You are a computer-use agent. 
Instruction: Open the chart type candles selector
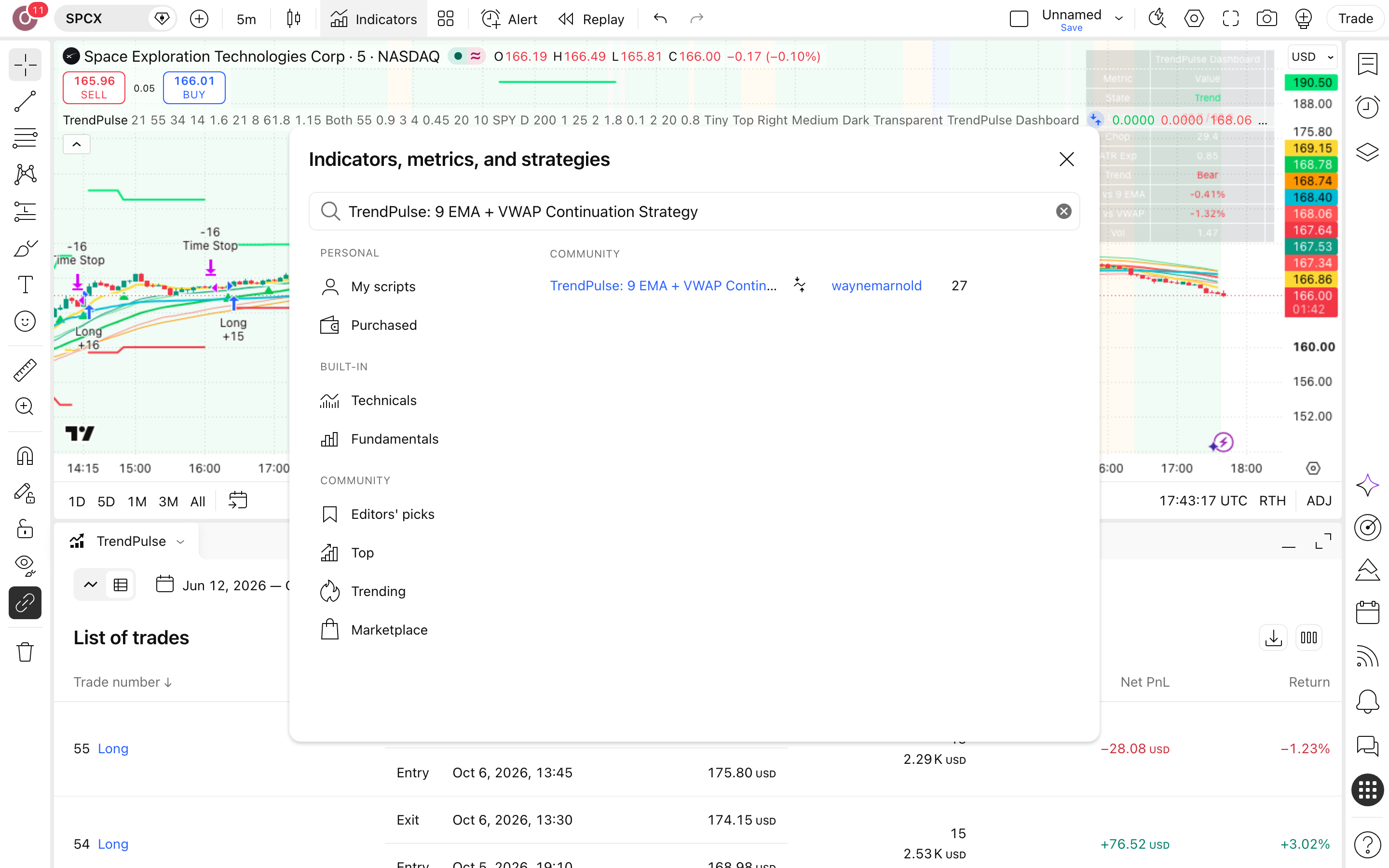click(293, 19)
